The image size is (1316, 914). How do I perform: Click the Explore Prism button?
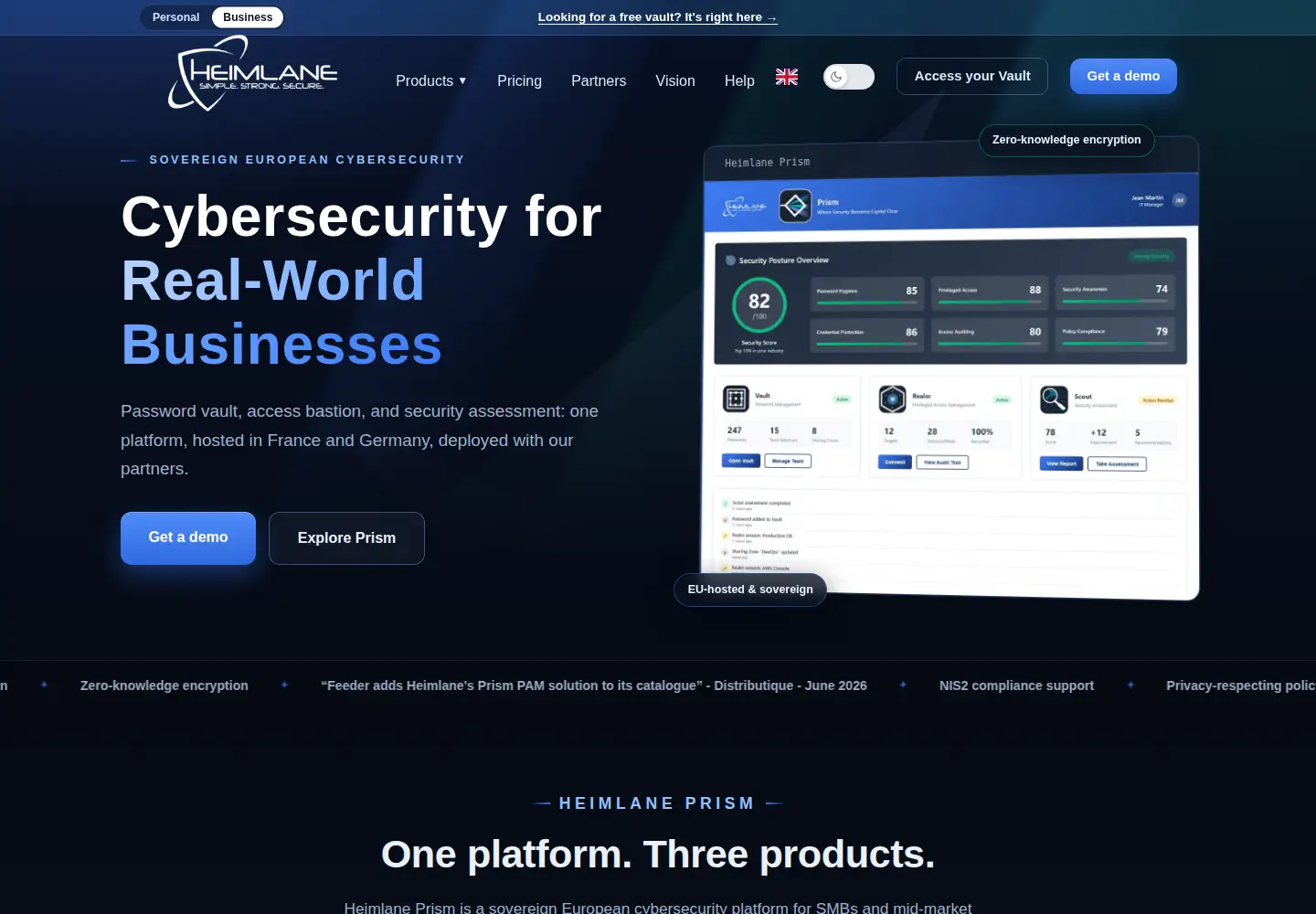(x=346, y=538)
